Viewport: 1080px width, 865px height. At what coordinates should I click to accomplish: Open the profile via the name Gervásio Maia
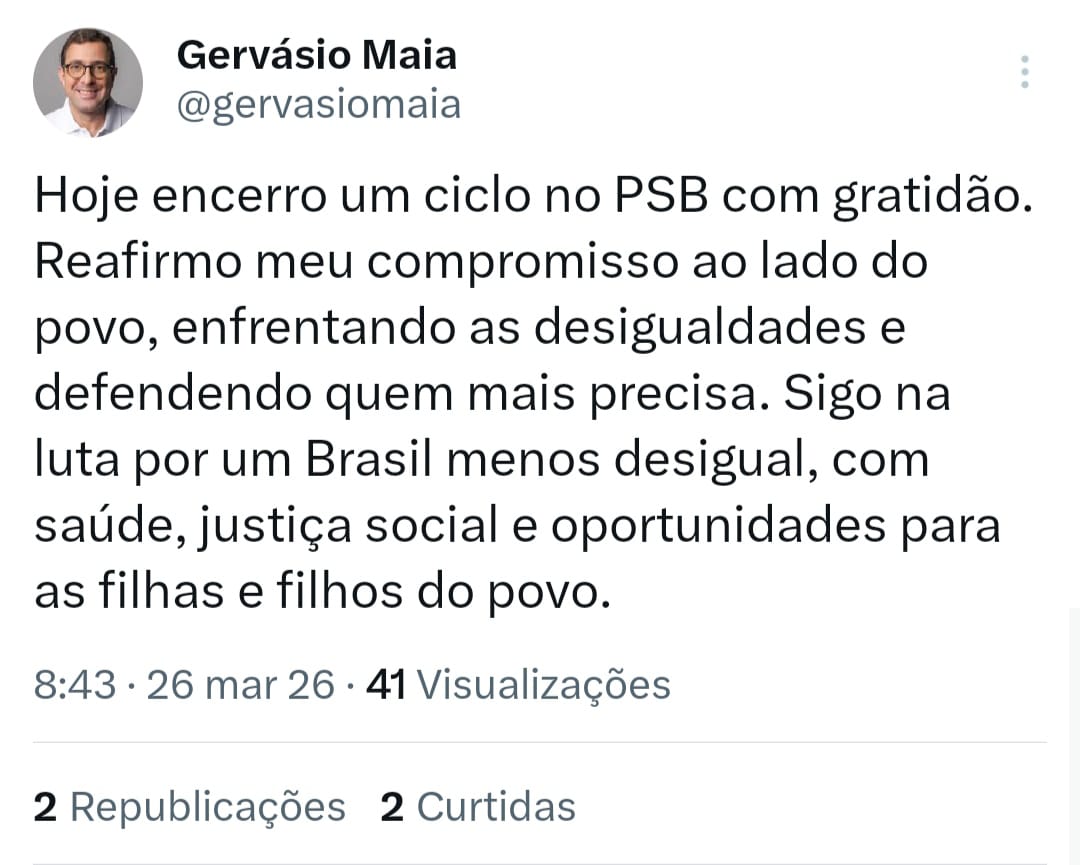[316, 55]
